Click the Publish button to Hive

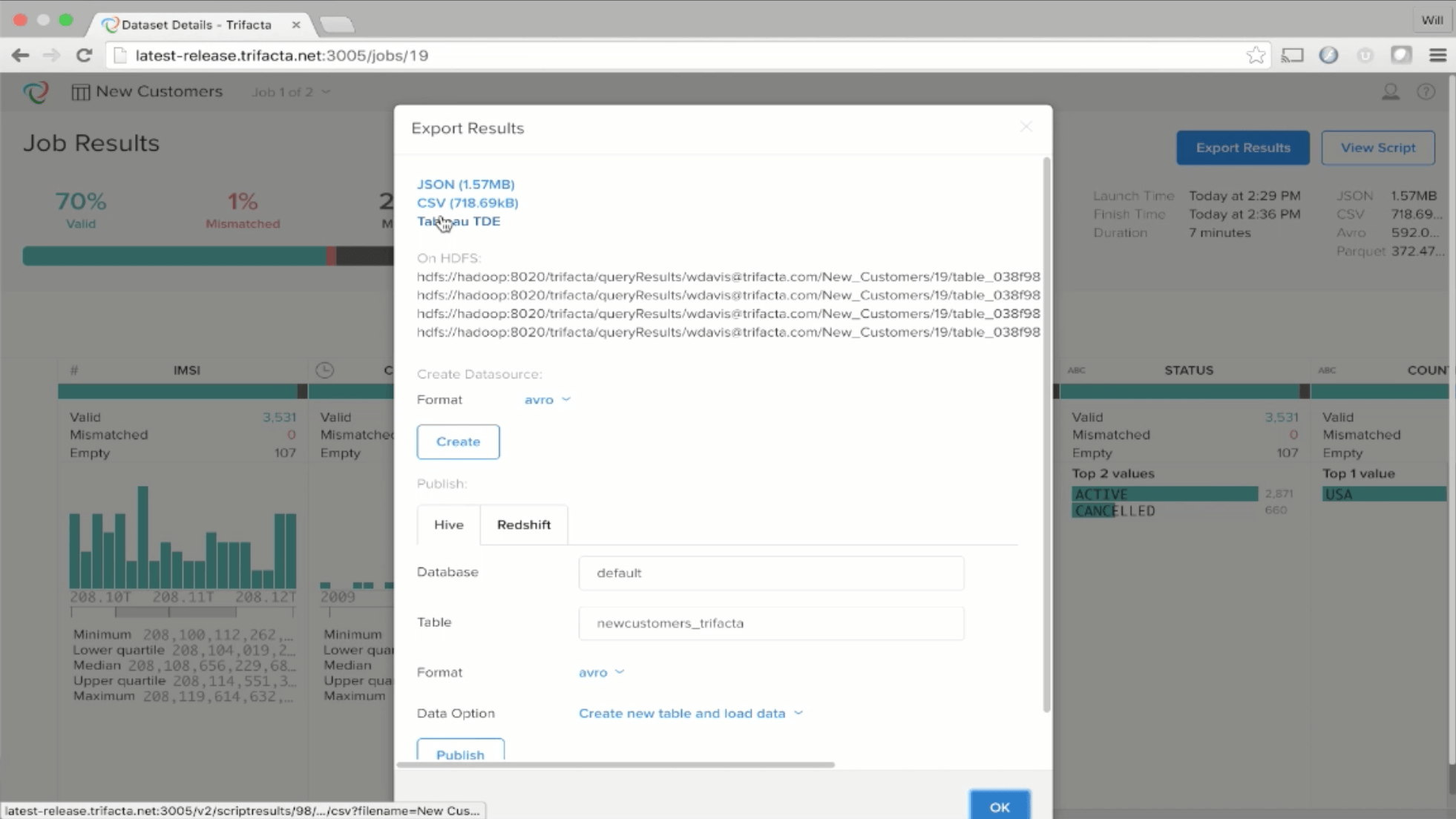[459, 754]
